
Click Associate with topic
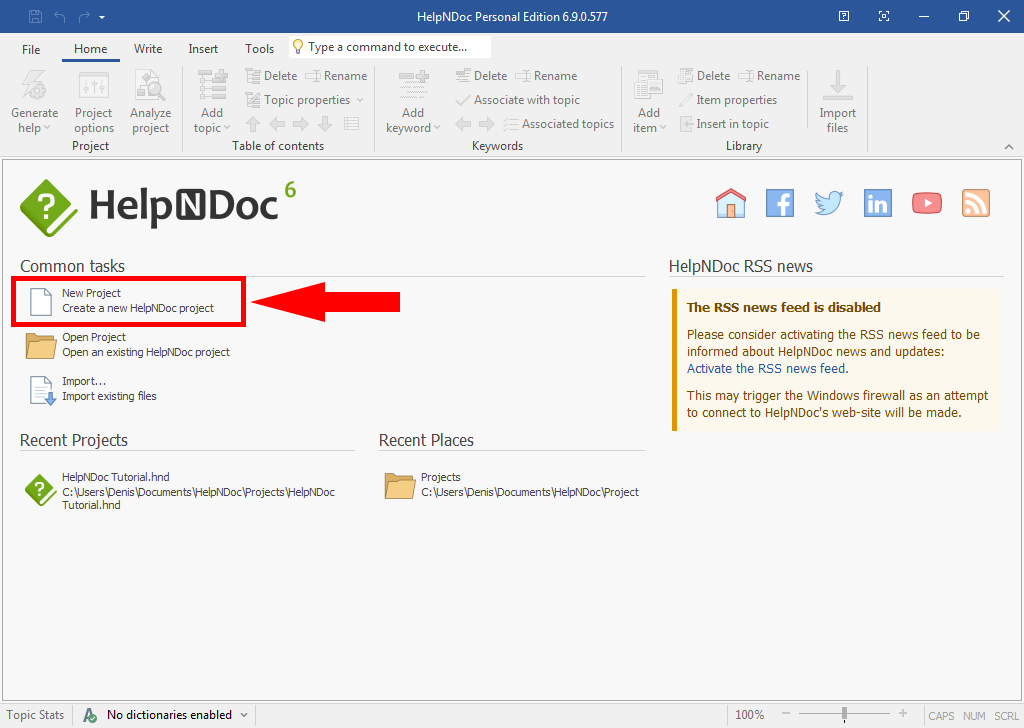[517, 100]
